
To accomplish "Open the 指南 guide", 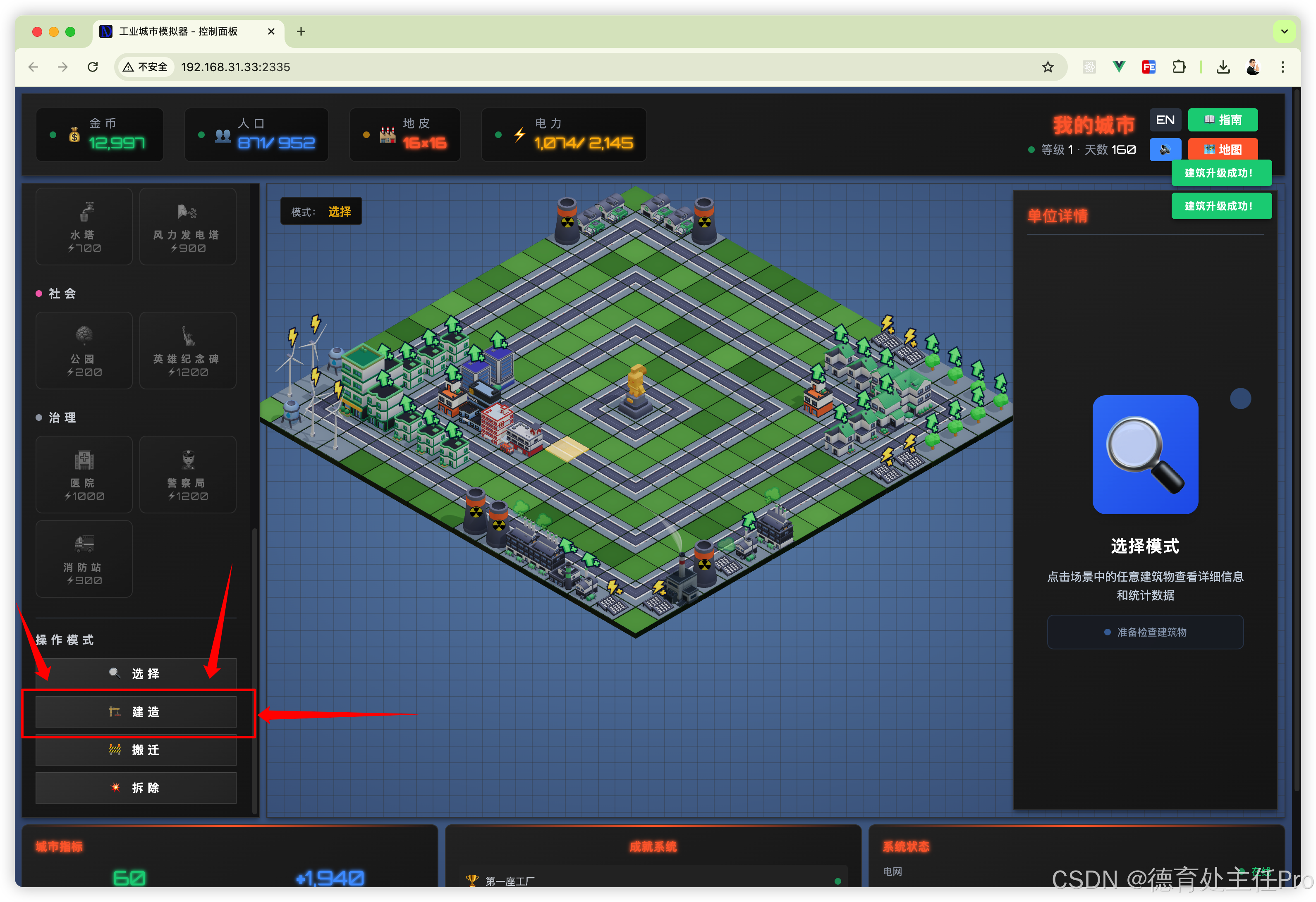I will point(1222,120).
